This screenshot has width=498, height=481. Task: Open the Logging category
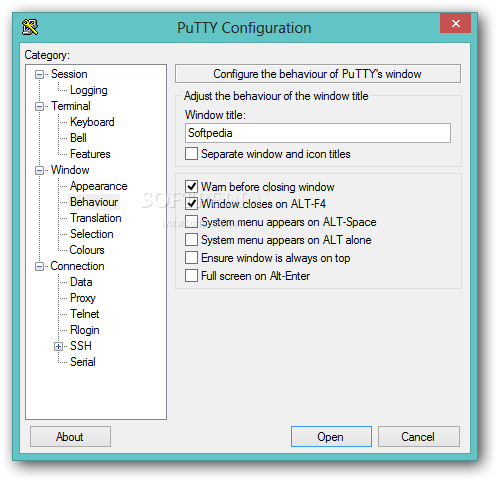tap(89, 90)
